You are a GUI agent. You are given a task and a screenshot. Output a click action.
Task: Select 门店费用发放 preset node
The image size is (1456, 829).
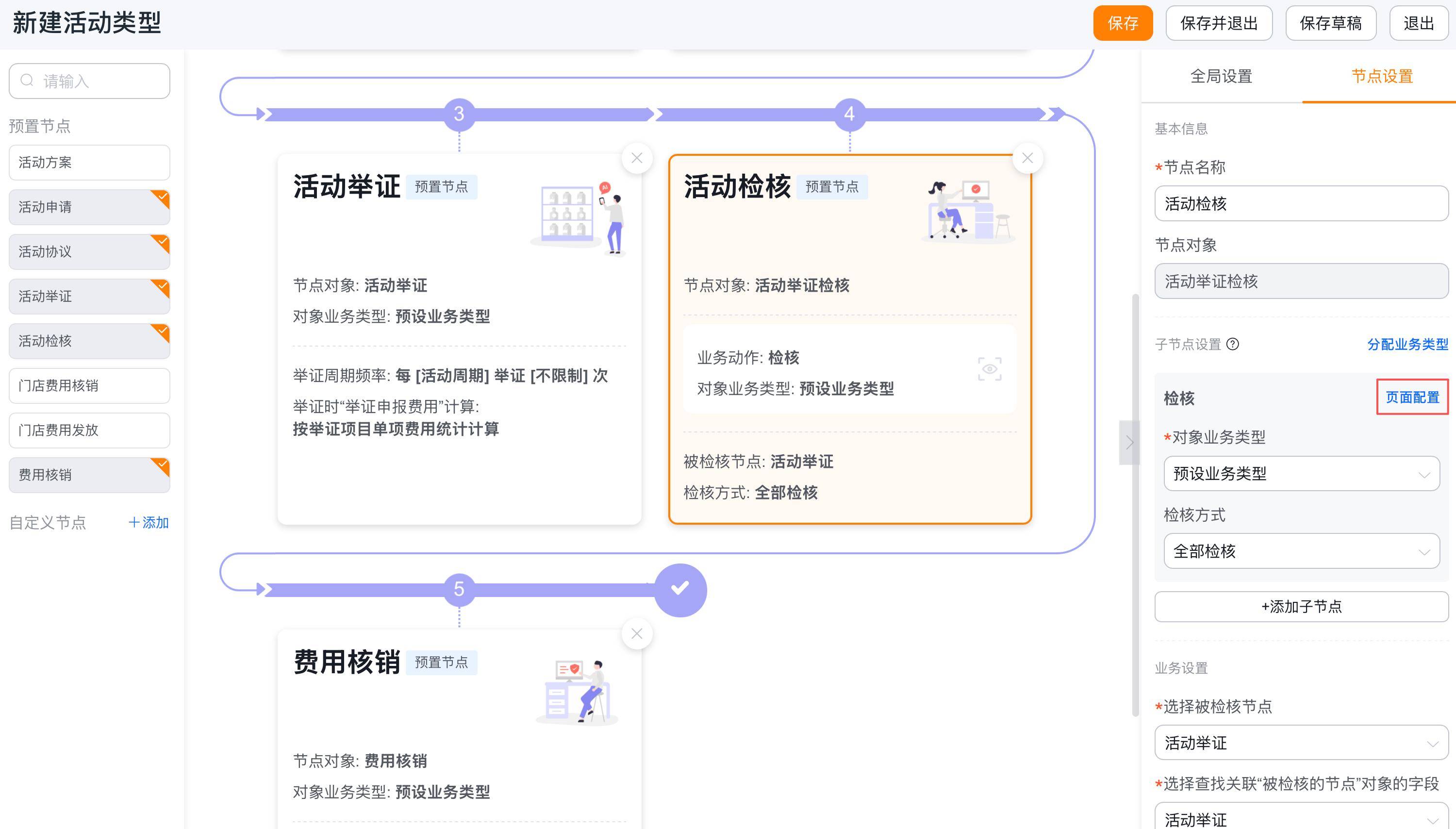(x=89, y=430)
